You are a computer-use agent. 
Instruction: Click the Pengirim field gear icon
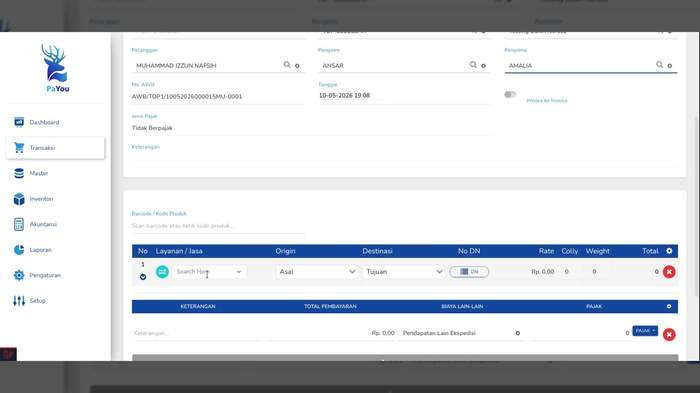pos(483,66)
